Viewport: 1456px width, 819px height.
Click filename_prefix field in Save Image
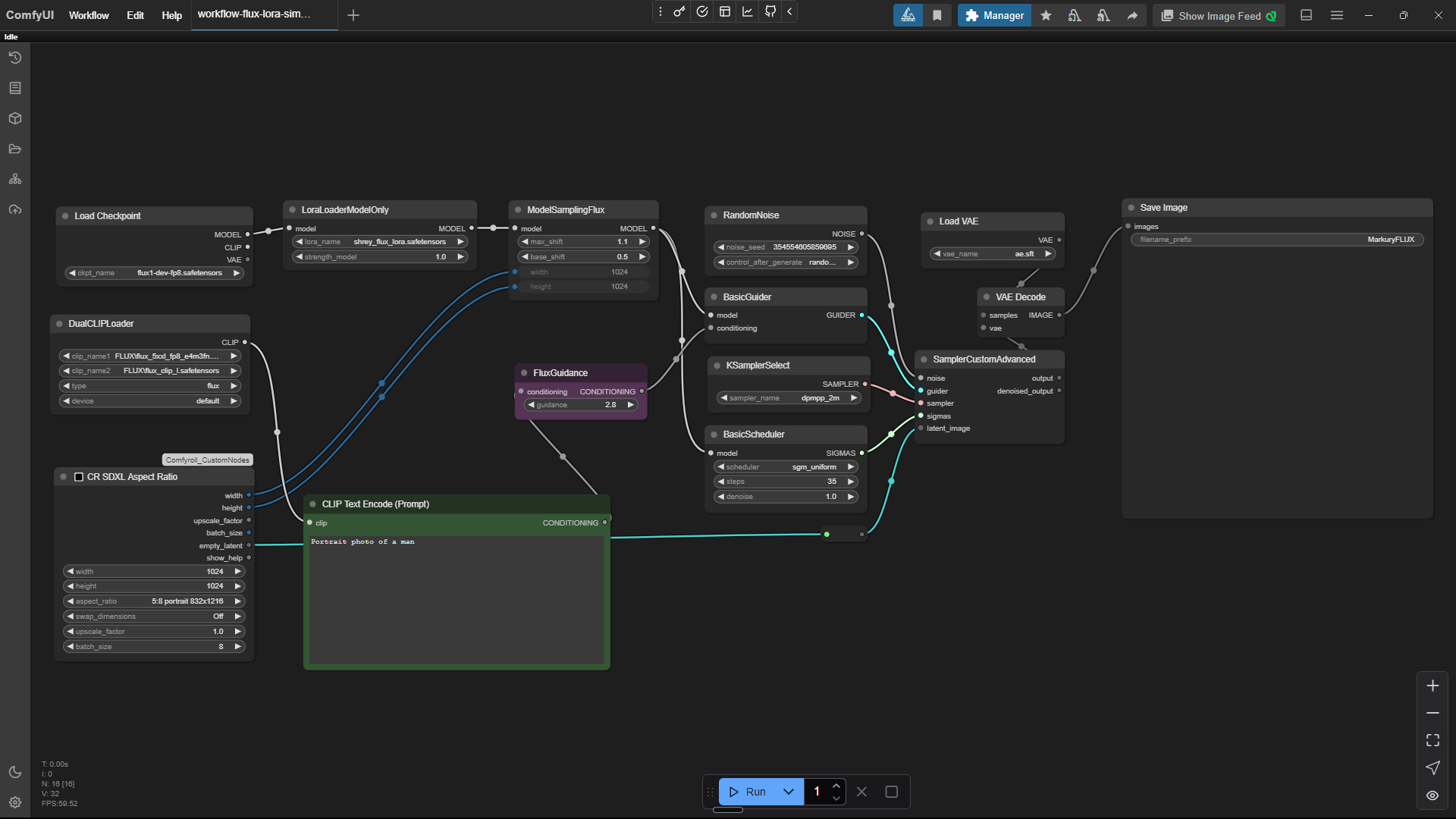click(x=1277, y=240)
